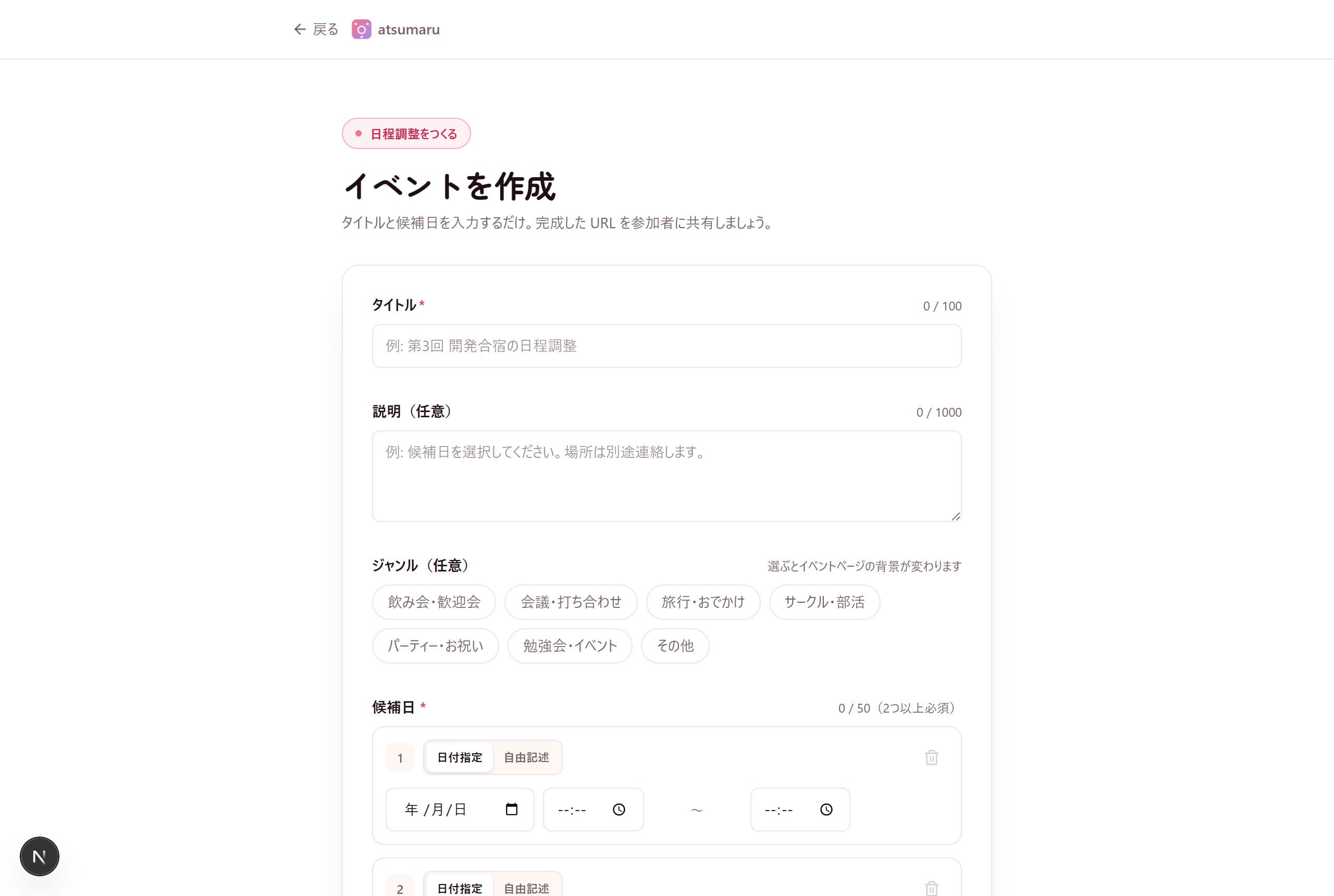The image size is (1334, 896).
Task: Open the Next.js dev tools badge
Action: click(x=40, y=856)
